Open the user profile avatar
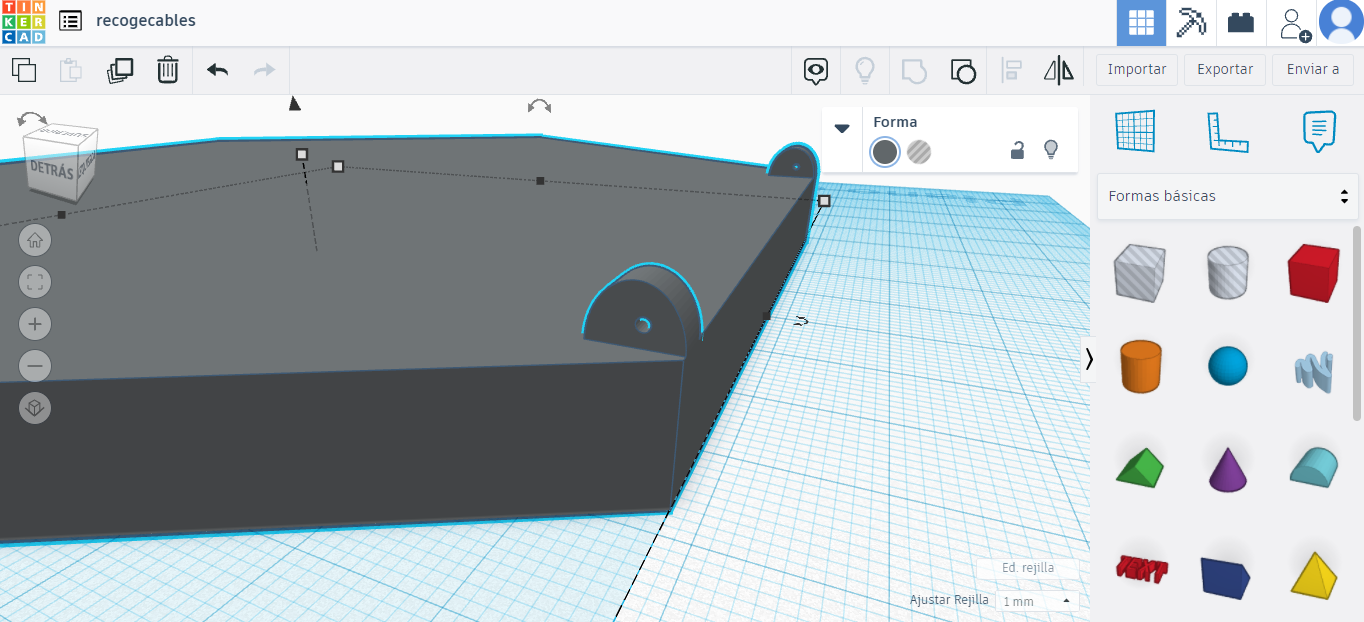This screenshot has height=622, width=1364. (1341, 22)
